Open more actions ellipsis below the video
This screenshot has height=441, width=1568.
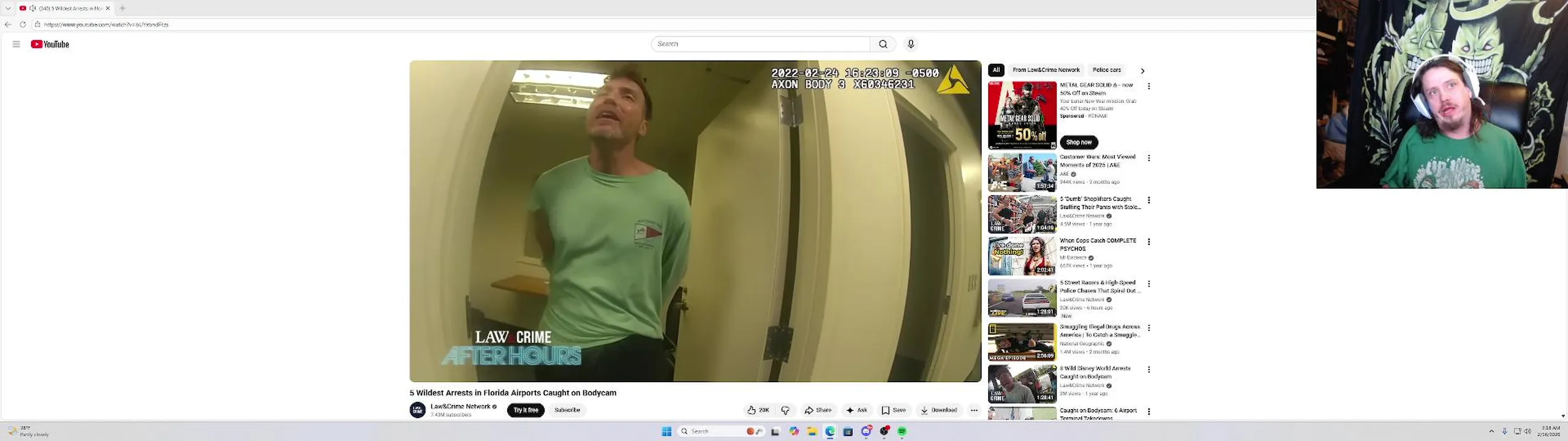974,410
